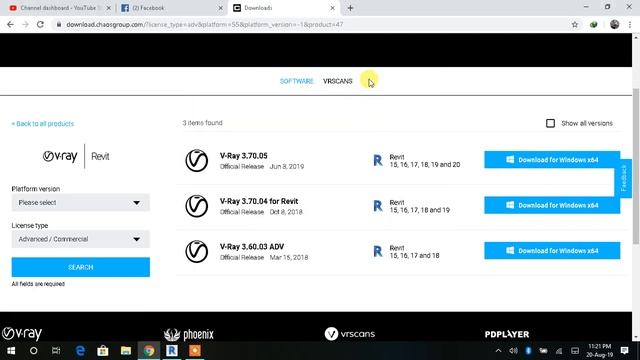Open orange recorder app in taskbar
The image size is (640, 360).
click(195, 351)
